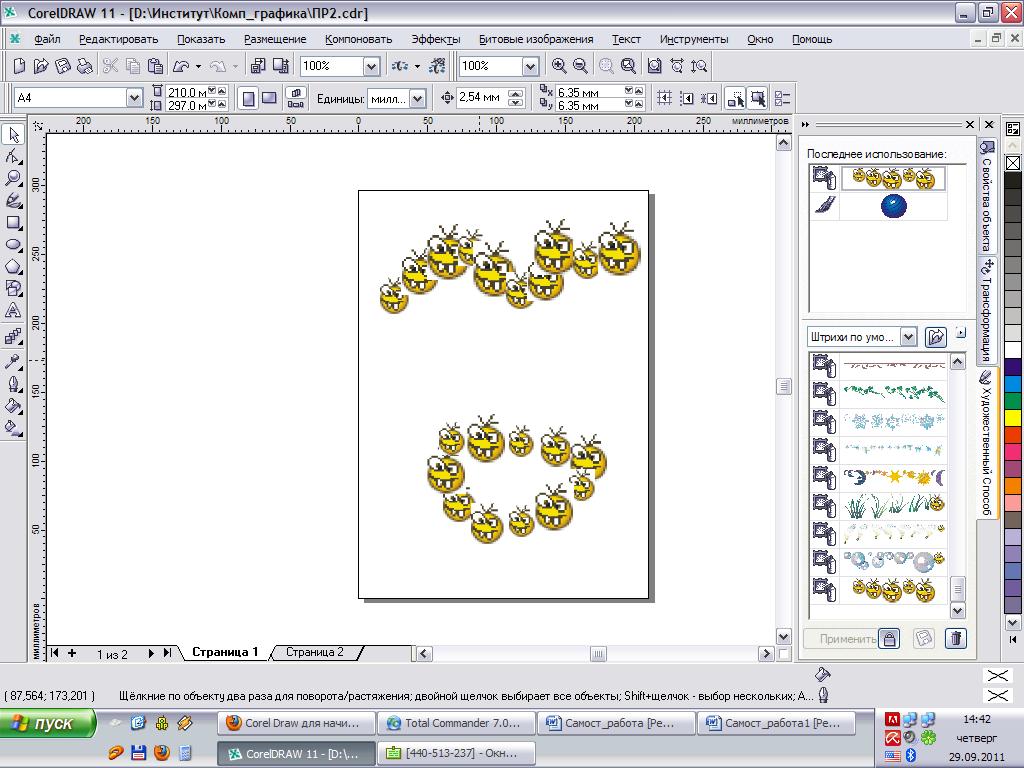This screenshot has height=768, width=1024.
Task: Click the Save icon in toolbar
Action: click(x=63, y=65)
